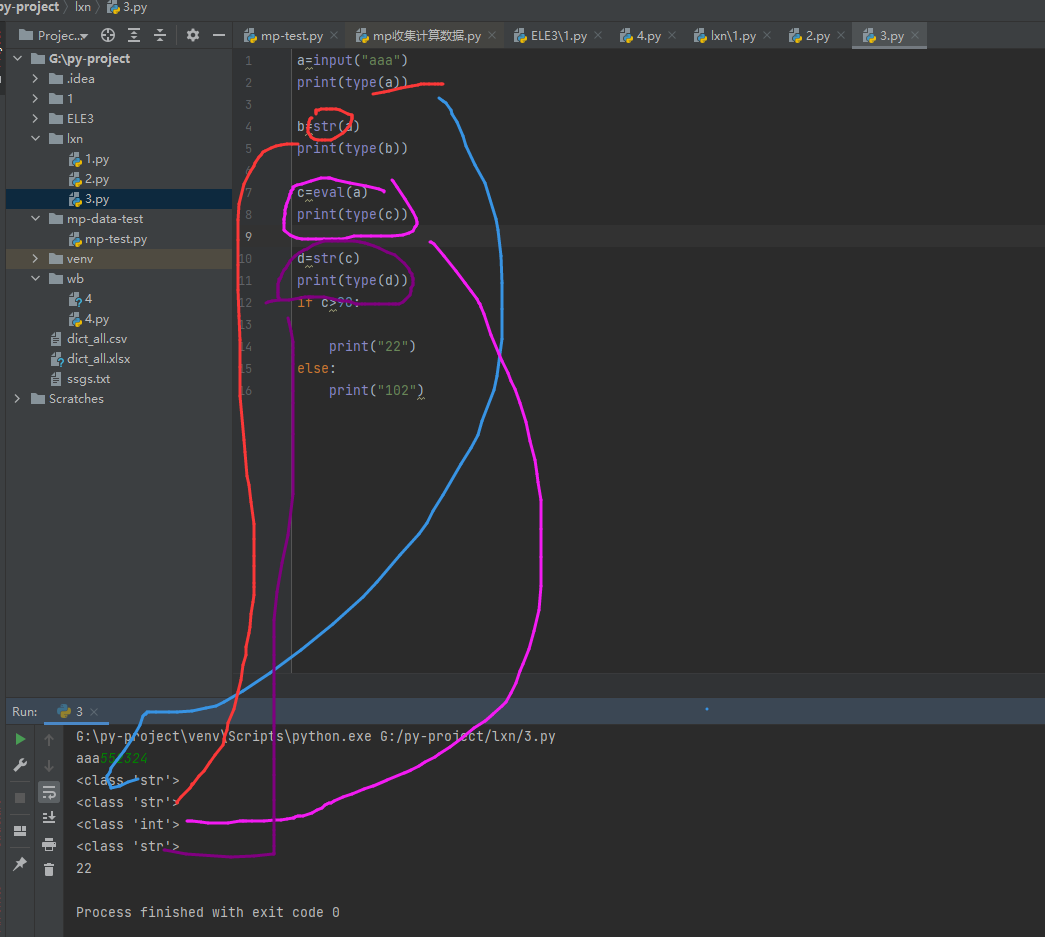1045x937 pixels.
Task: Expand the ELE3 folder
Action: [x=35, y=119]
